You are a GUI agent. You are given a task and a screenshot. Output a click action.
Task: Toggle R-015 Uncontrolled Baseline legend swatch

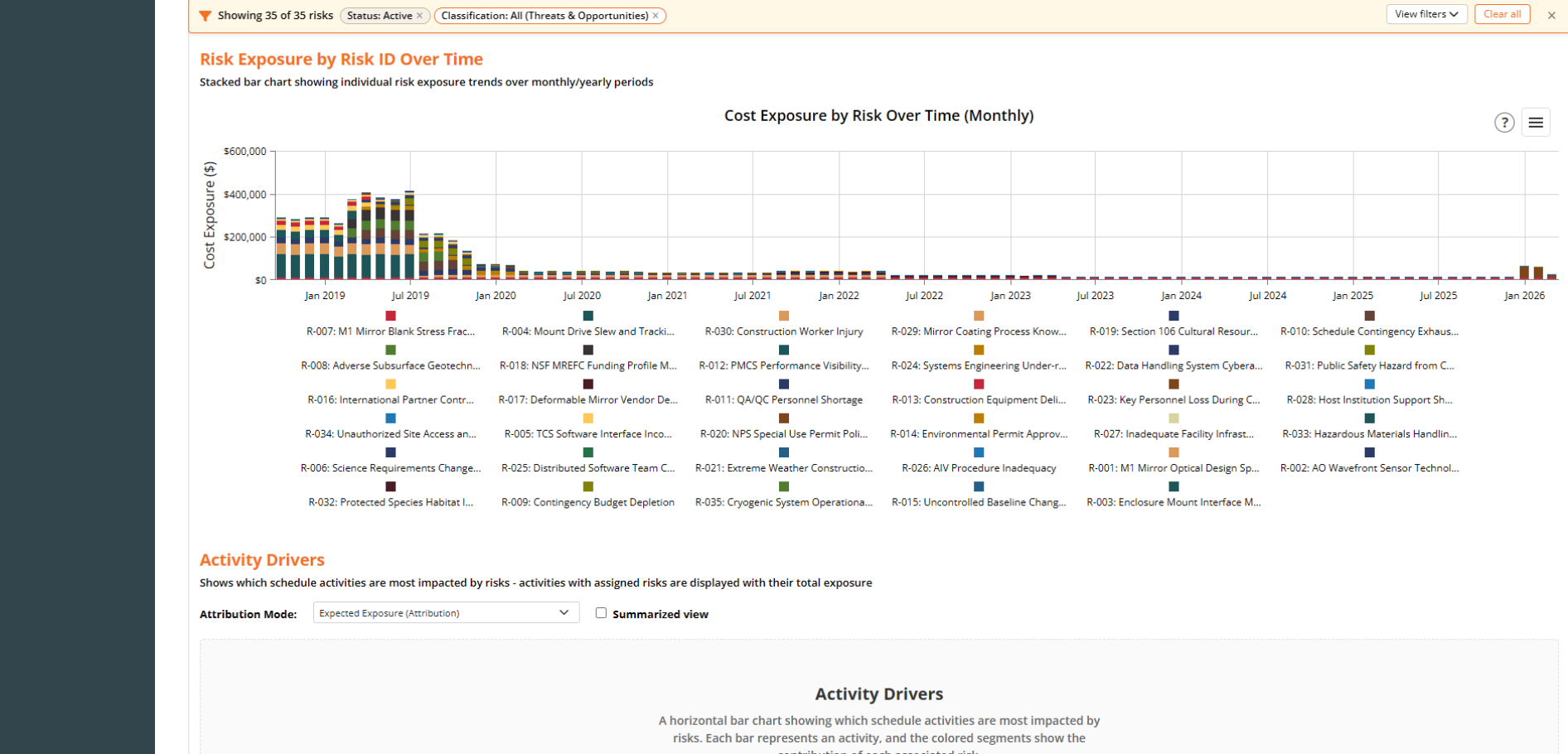click(x=979, y=486)
